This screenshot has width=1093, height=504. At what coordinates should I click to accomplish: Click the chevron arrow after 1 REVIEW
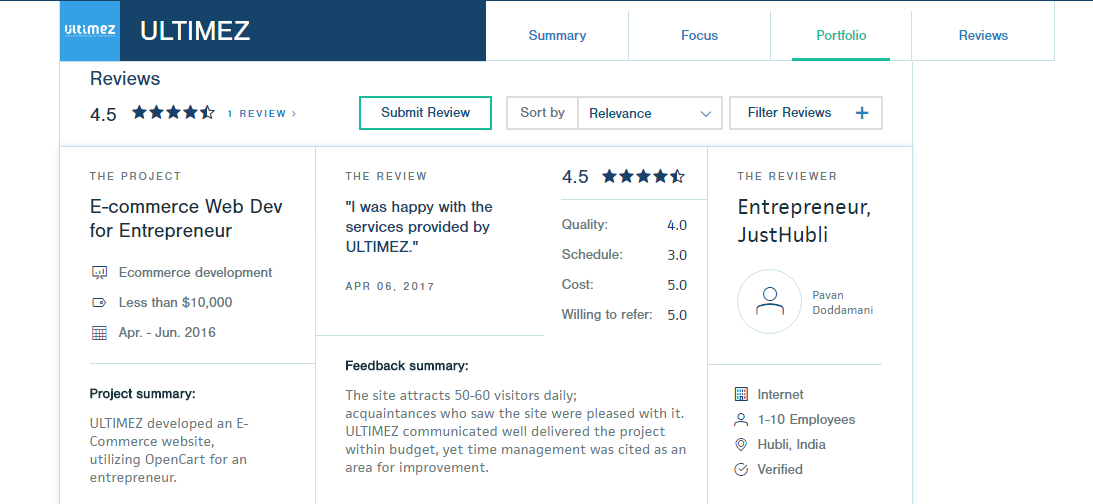293,114
